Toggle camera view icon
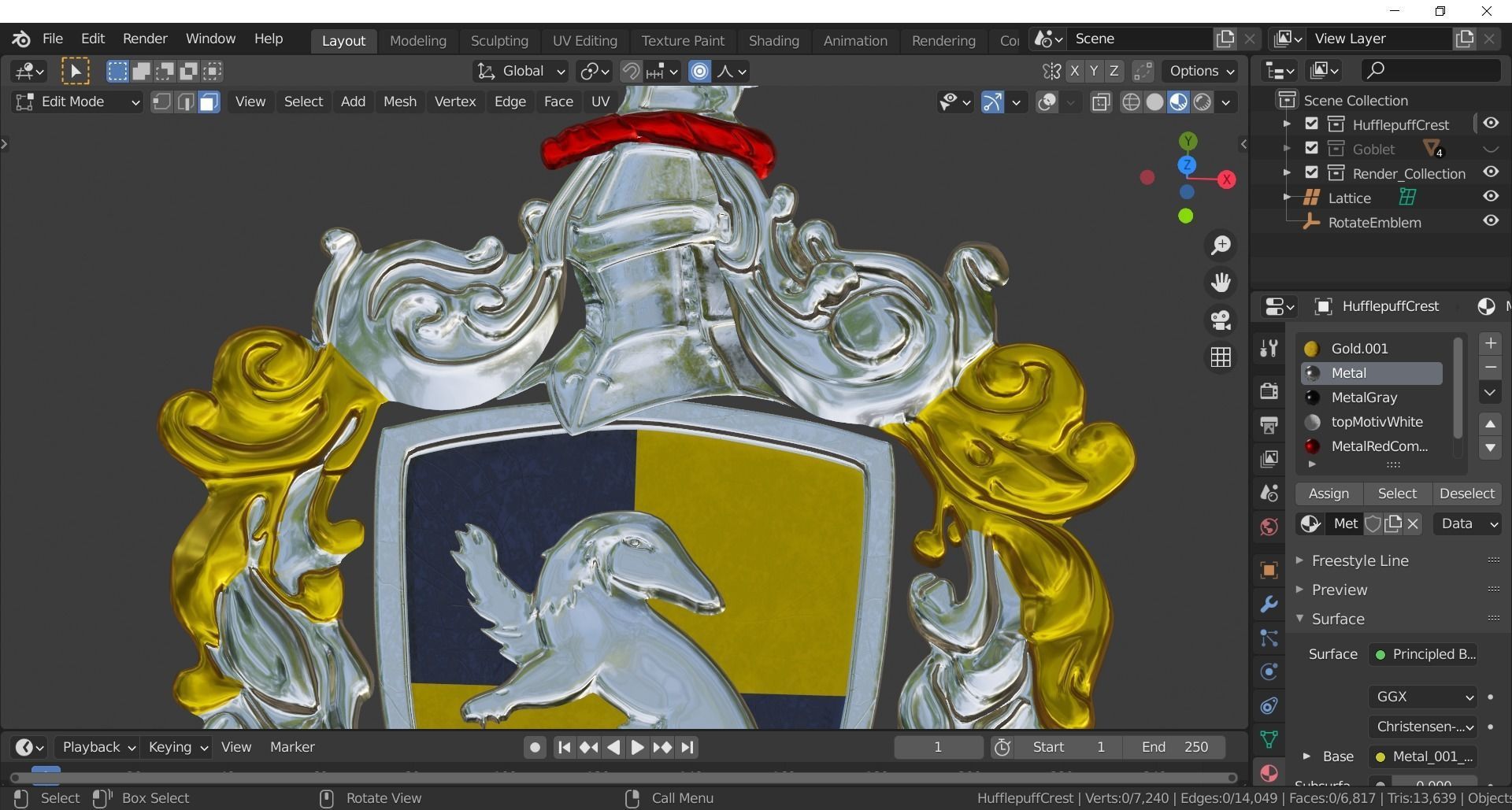 tap(1221, 320)
